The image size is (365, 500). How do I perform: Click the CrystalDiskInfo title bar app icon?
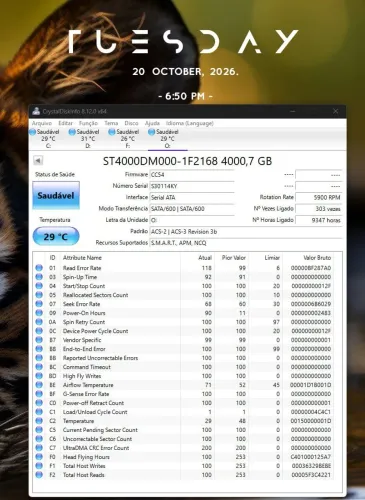(x=36, y=111)
